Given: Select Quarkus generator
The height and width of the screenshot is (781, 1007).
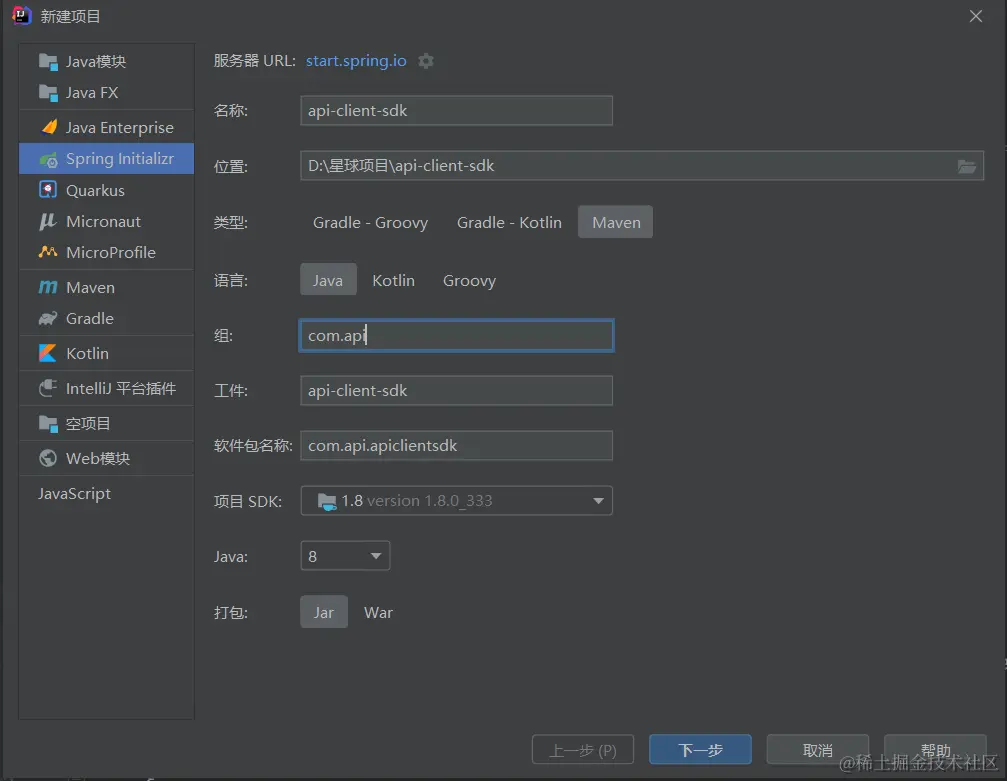Looking at the screenshot, I should pyautogui.click(x=107, y=190).
